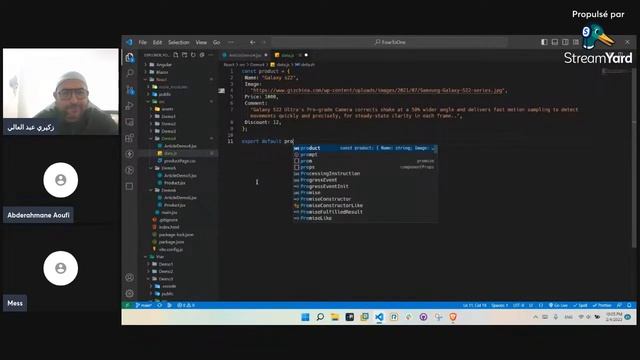Switch to the data.js editor tab

click(x=290, y=55)
